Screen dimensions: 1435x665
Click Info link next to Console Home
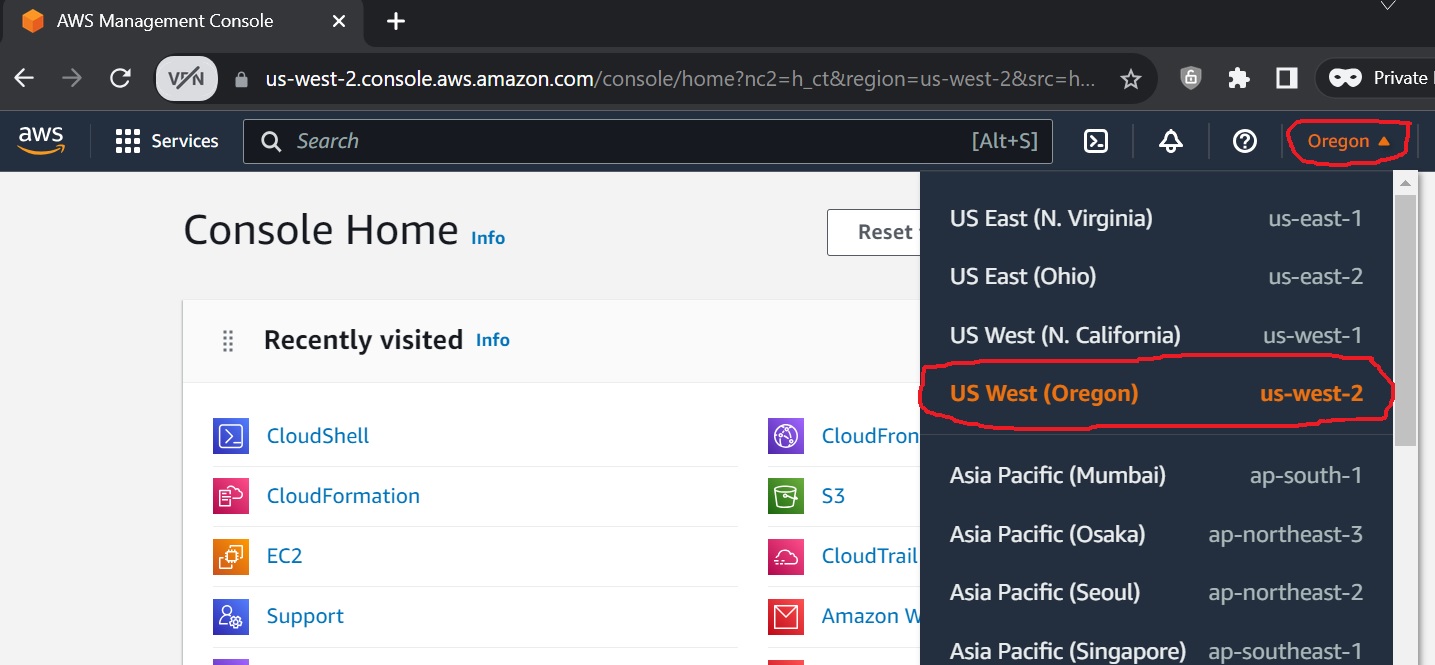(488, 238)
